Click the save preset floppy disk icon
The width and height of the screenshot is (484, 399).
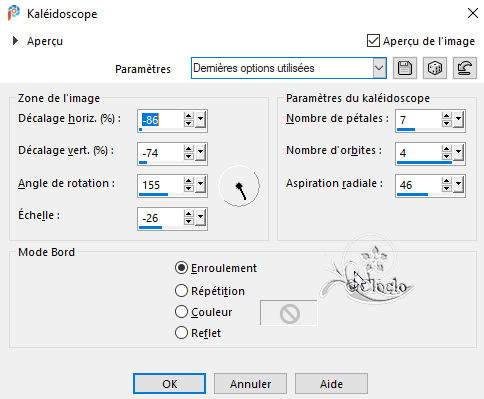[x=405, y=68]
